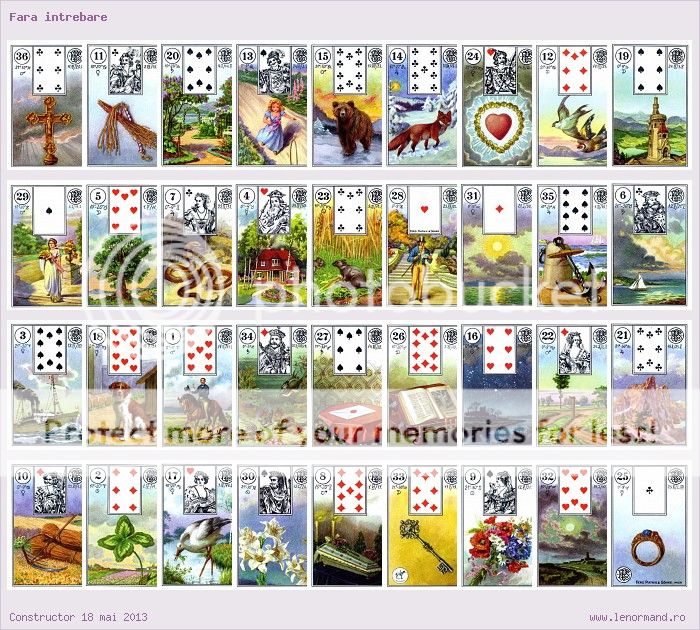Select card 36 showing the Cross

pos(47,105)
